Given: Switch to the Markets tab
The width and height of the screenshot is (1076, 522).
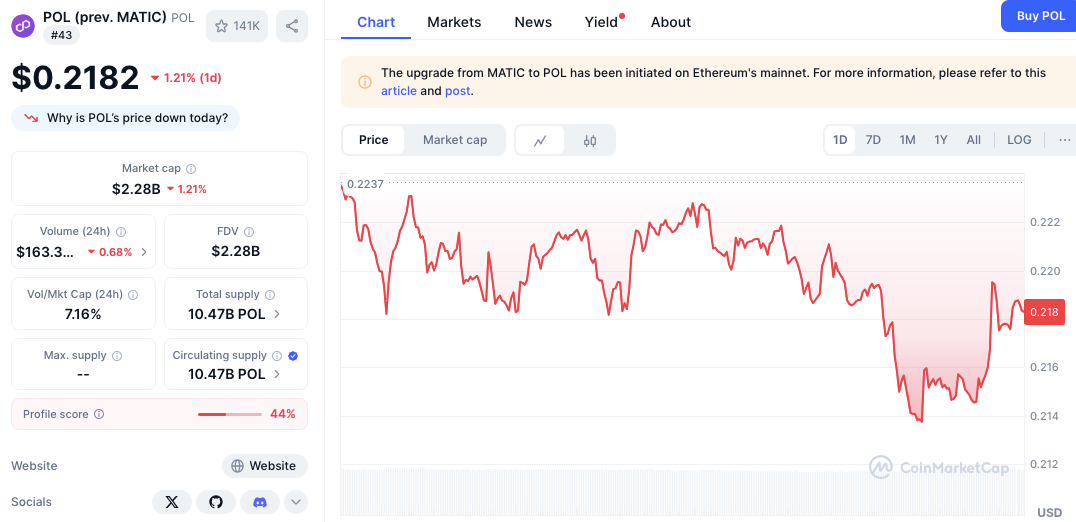Looking at the screenshot, I should coord(454,22).
